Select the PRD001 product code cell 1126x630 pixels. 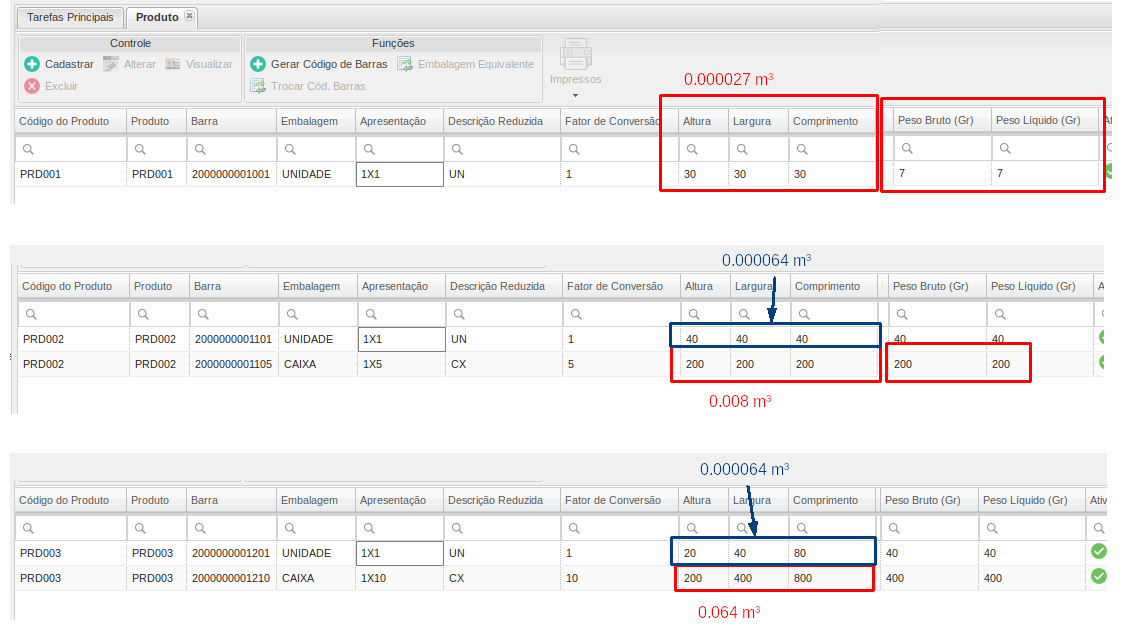pos(70,174)
